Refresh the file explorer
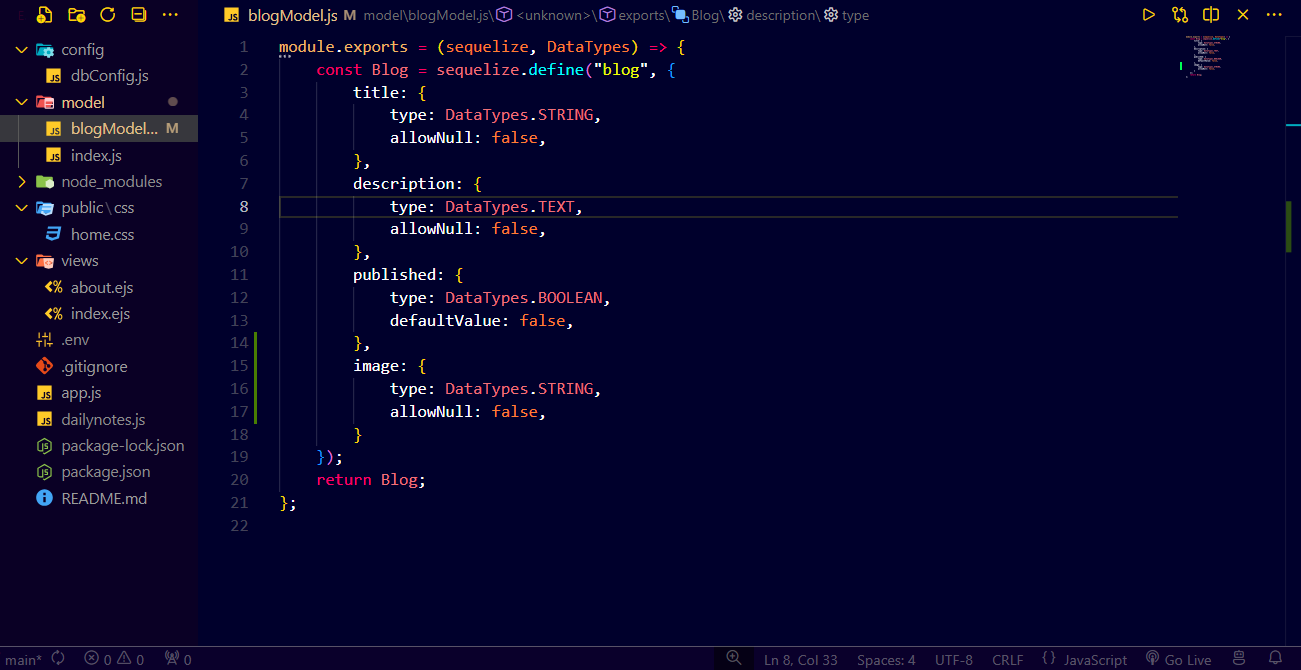 pos(108,15)
